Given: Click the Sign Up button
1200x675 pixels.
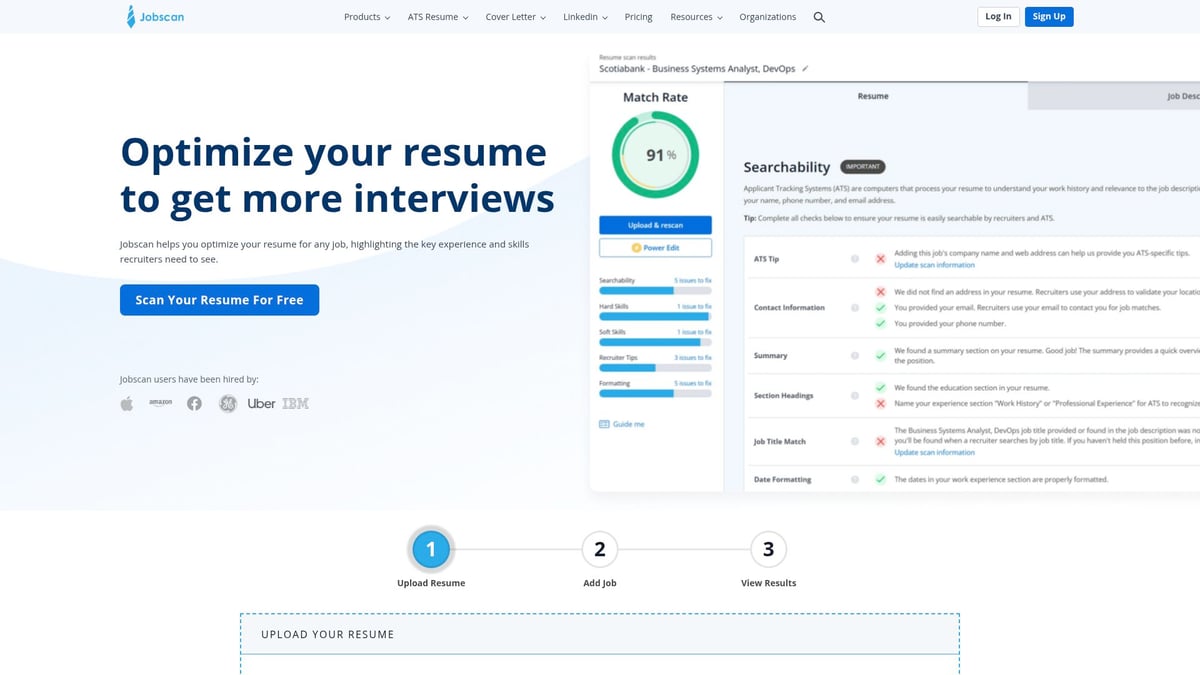Looking at the screenshot, I should 1049,16.
